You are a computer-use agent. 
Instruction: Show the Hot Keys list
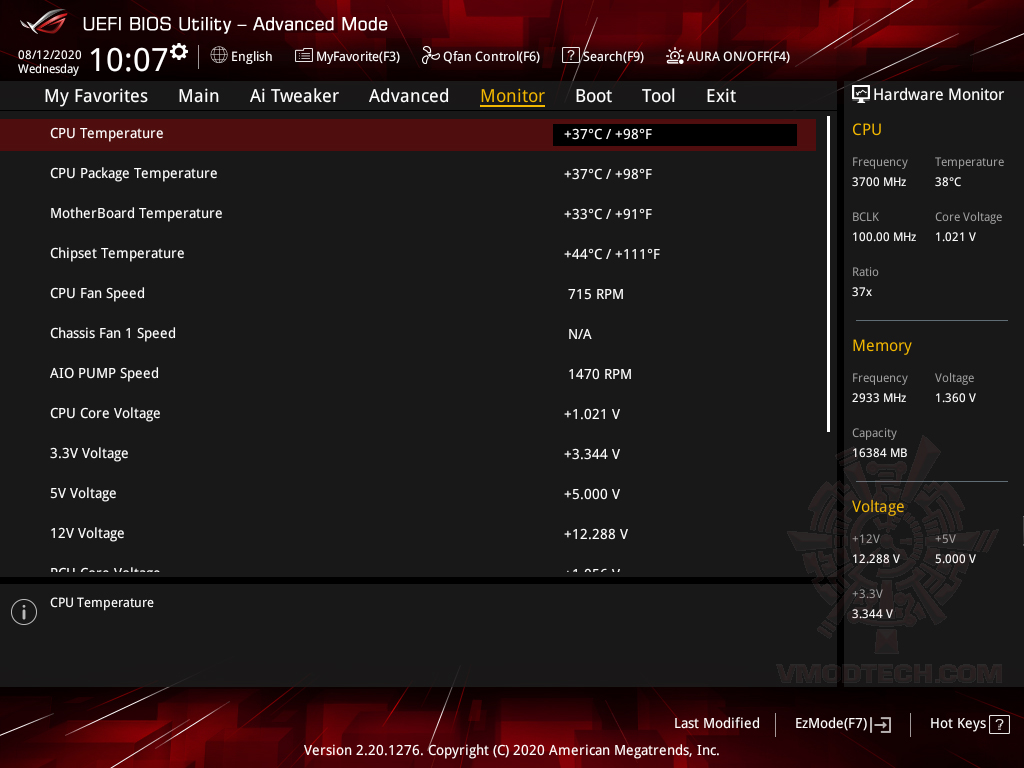click(969, 724)
